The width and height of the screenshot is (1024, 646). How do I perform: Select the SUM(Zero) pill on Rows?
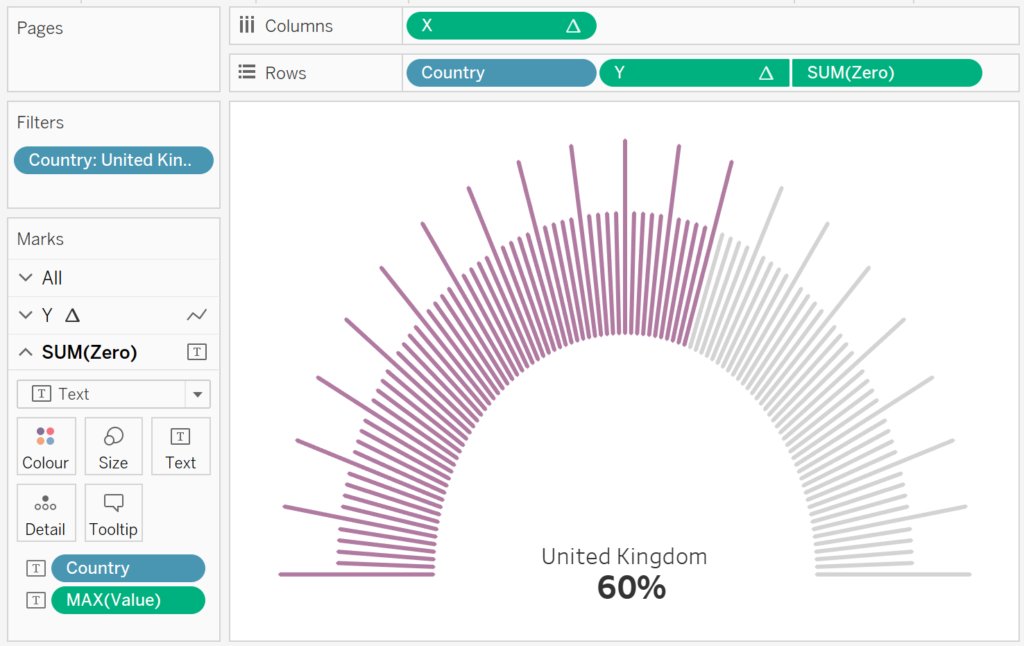point(887,73)
